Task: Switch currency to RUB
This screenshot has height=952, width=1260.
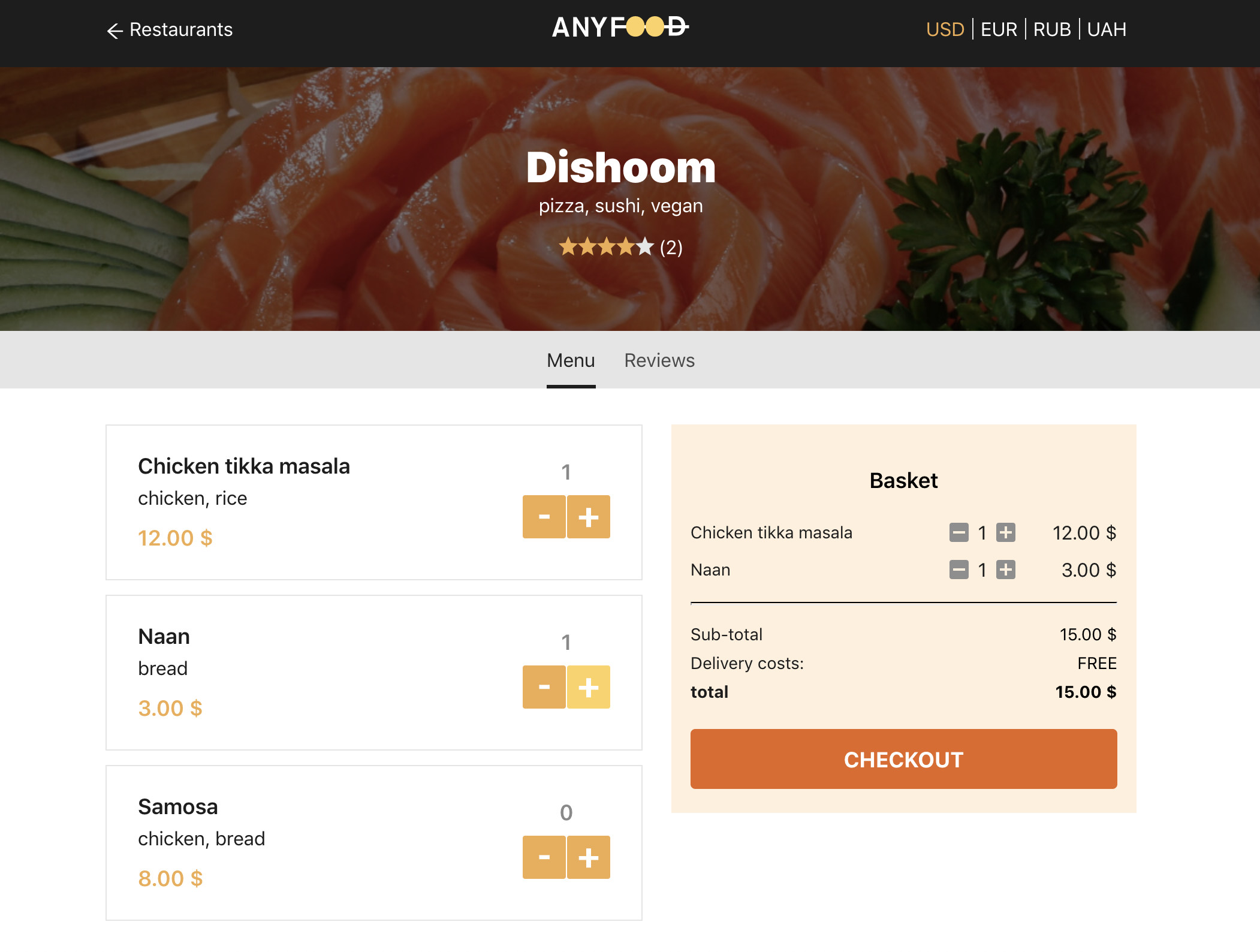Action: point(1051,29)
